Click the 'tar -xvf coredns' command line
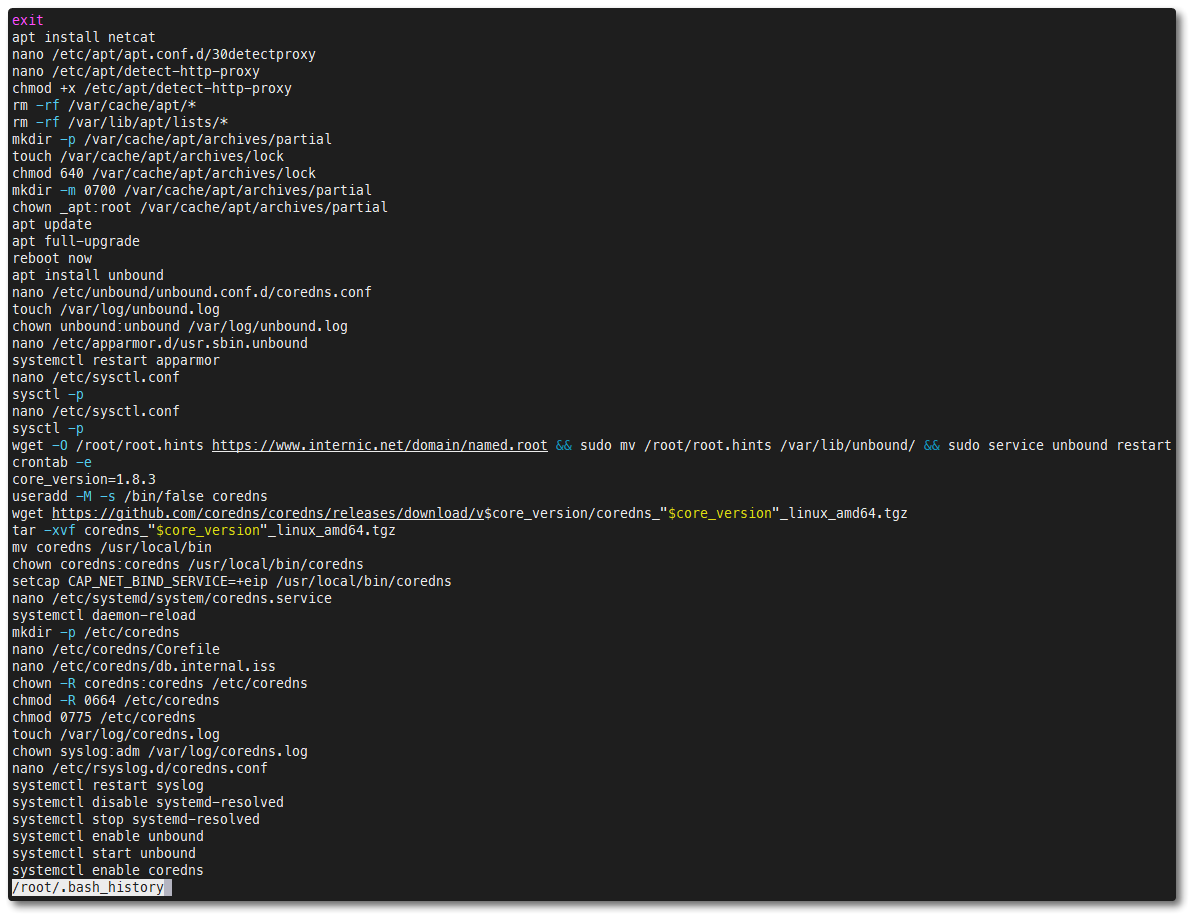 click(204, 530)
